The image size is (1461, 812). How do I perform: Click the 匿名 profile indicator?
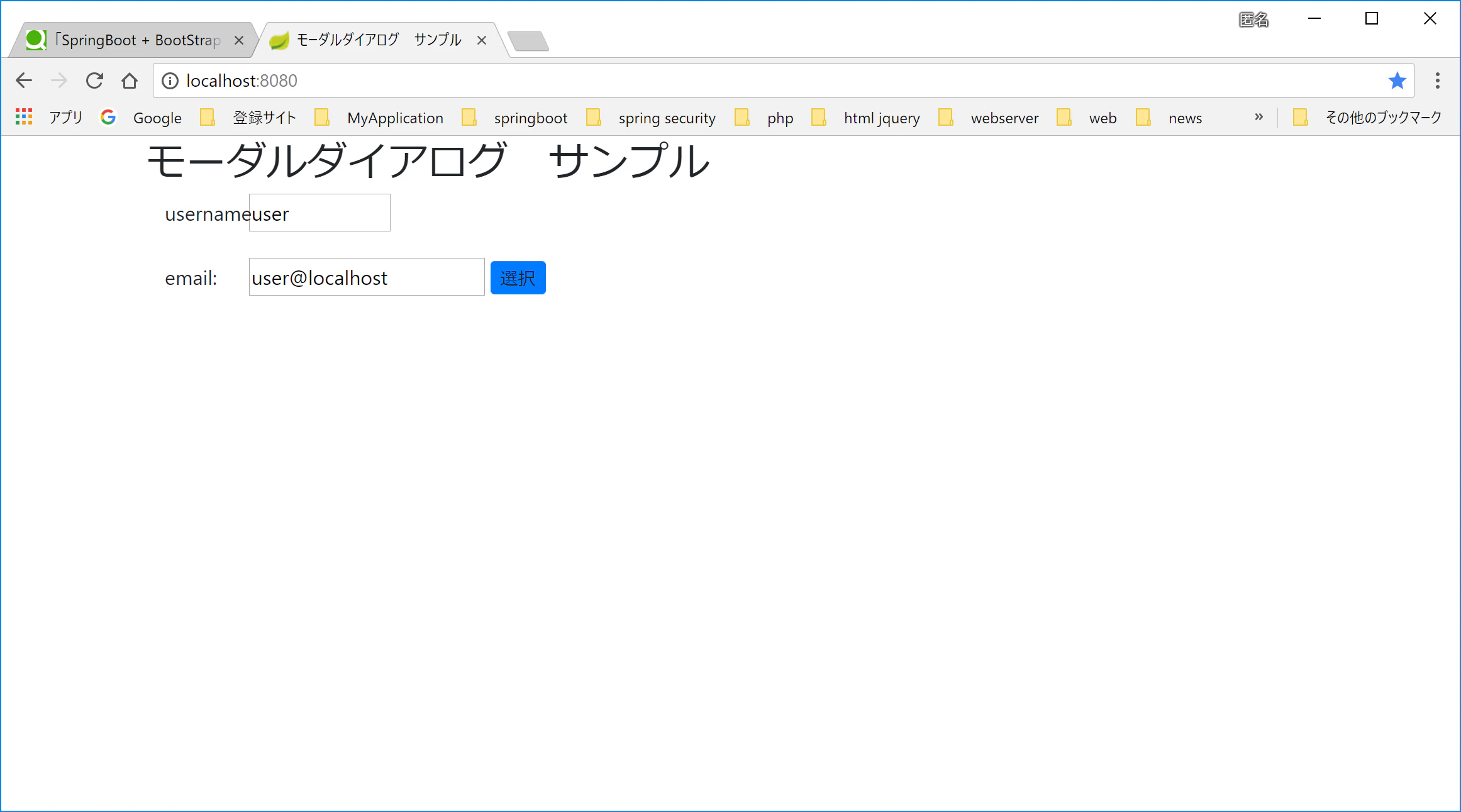pos(1253,19)
